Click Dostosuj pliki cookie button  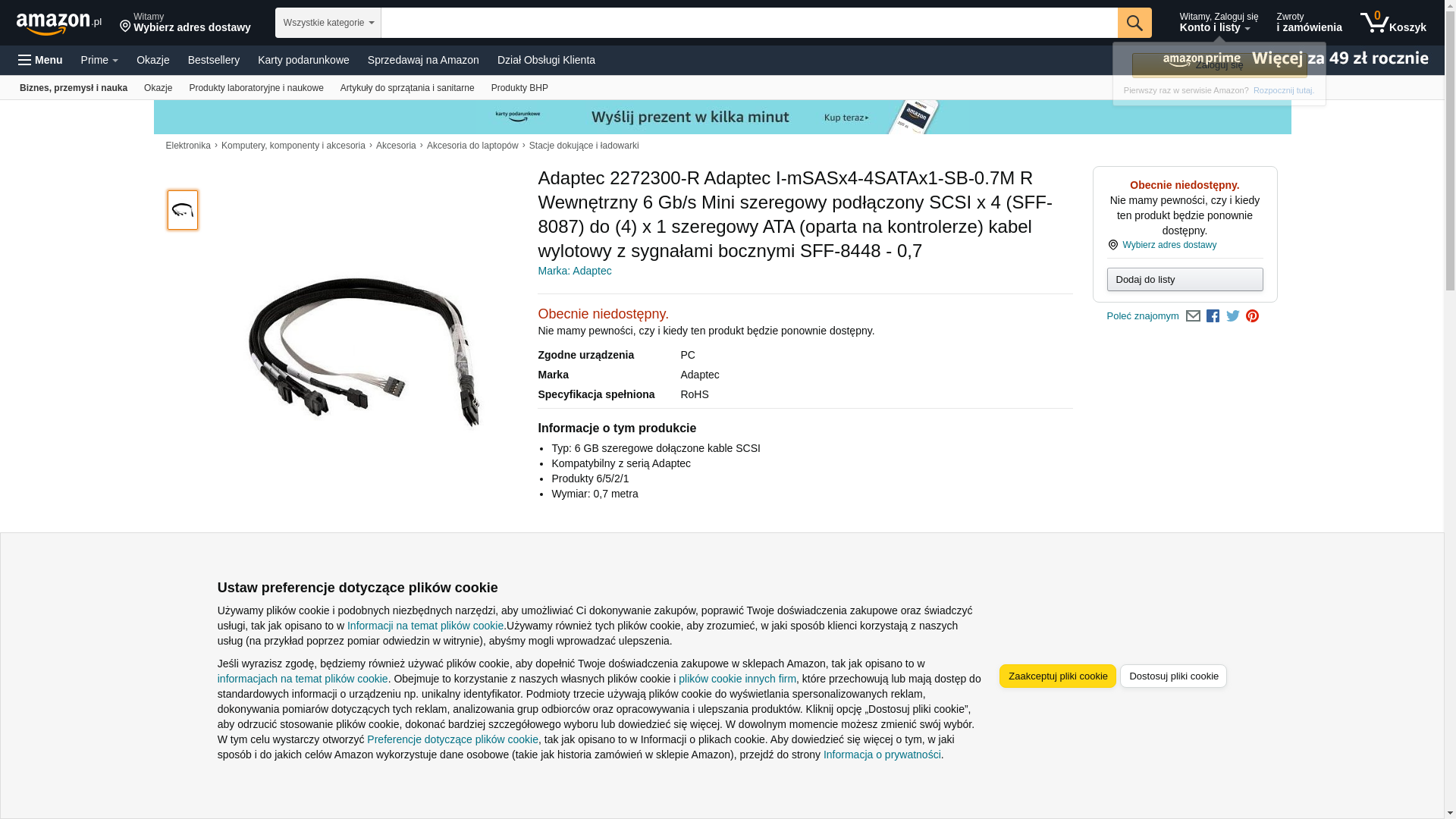pos(1173,676)
